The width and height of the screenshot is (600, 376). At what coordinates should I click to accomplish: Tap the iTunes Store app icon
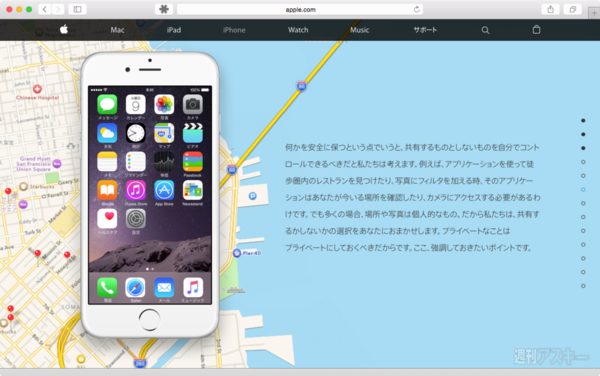(135, 190)
